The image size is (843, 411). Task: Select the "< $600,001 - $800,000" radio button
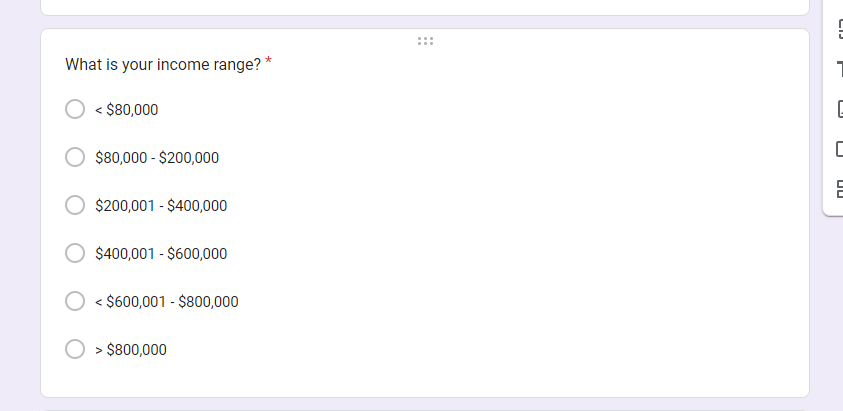pos(75,301)
